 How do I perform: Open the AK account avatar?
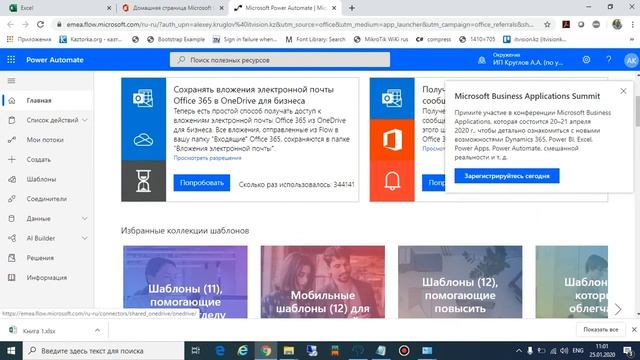click(631, 60)
